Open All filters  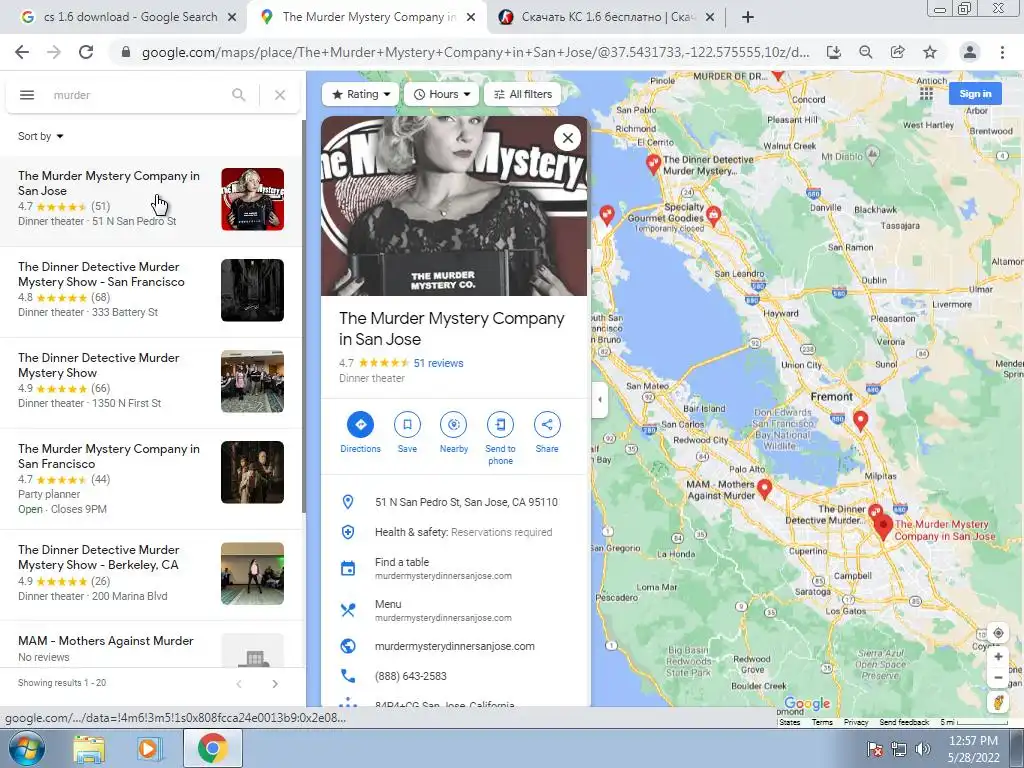(x=522, y=94)
